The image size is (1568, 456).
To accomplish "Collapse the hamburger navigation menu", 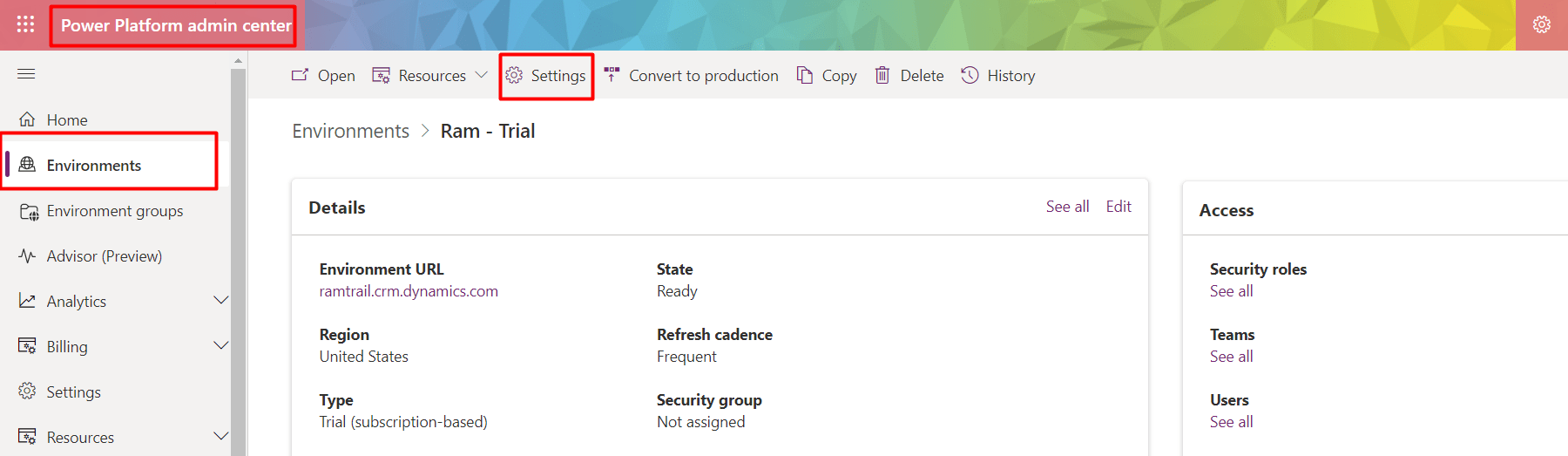I will pos(26,74).
